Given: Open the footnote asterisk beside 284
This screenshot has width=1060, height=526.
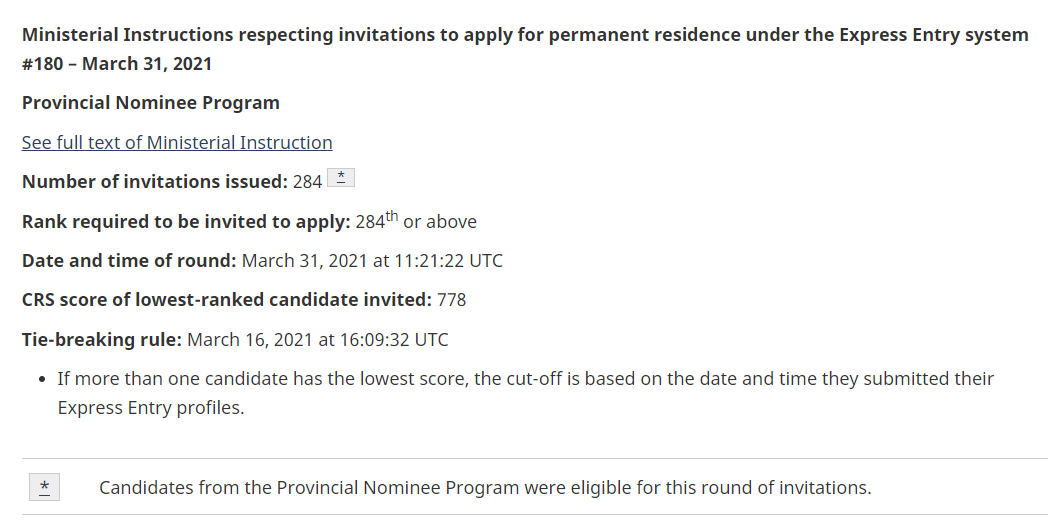Looking at the screenshot, I should [x=341, y=178].
